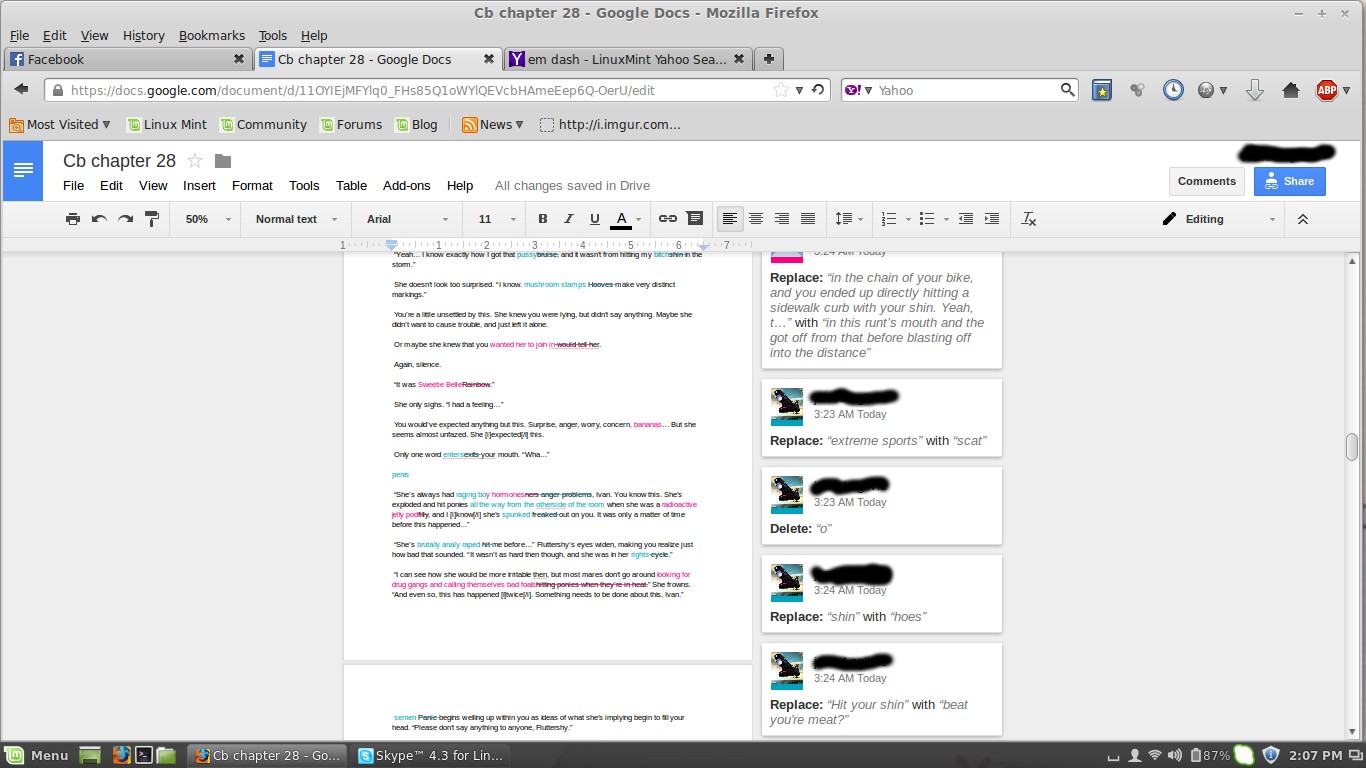Open Most Visited bookmarks folder
The width and height of the screenshot is (1366, 768).
[x=58, y=125]
